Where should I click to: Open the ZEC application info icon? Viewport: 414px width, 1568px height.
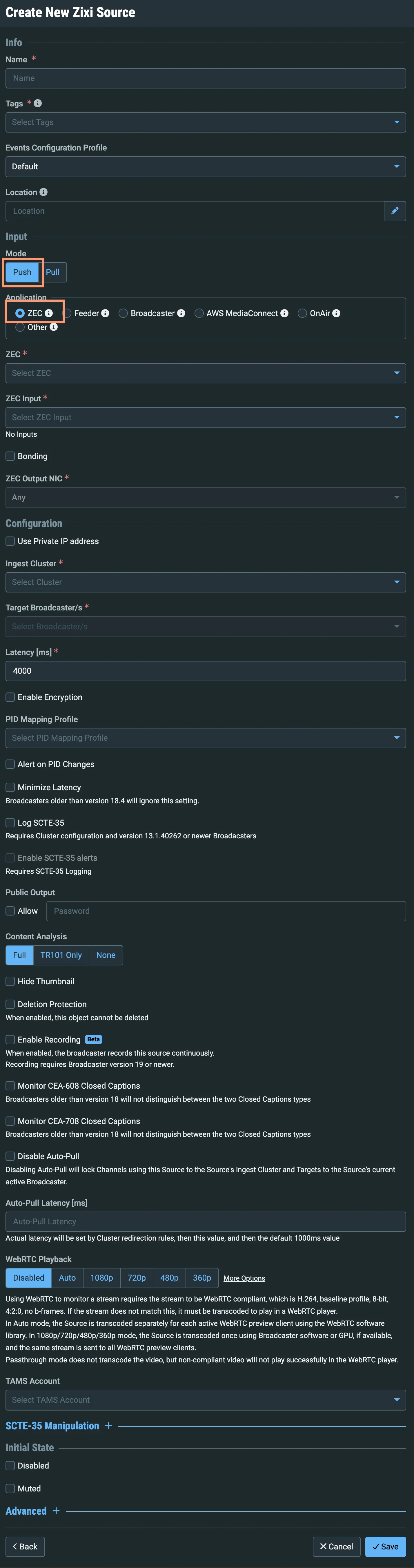coord(49,313)
